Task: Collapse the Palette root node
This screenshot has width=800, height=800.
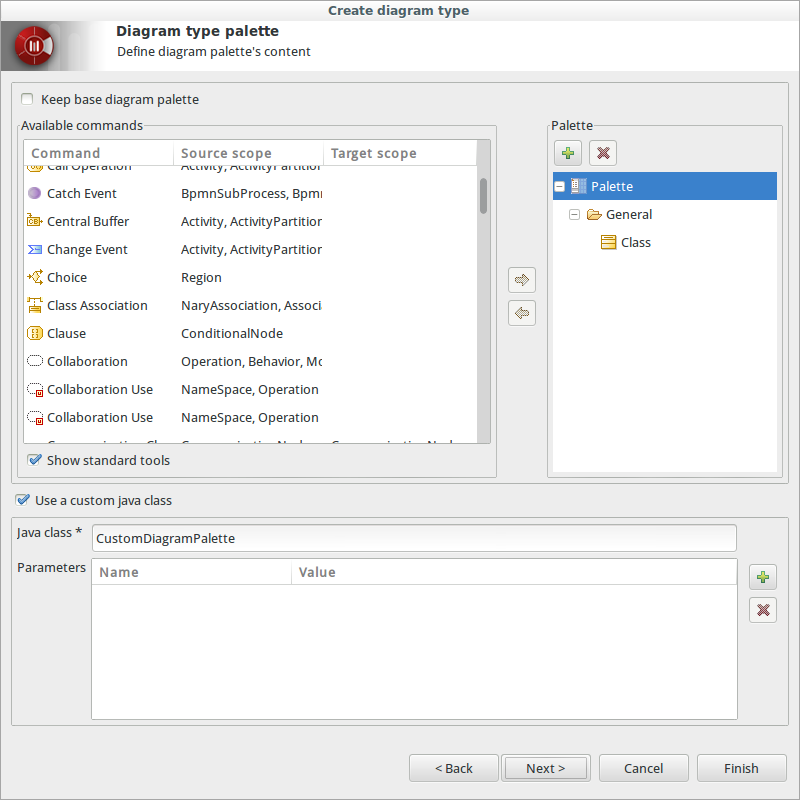Action: 560,187
